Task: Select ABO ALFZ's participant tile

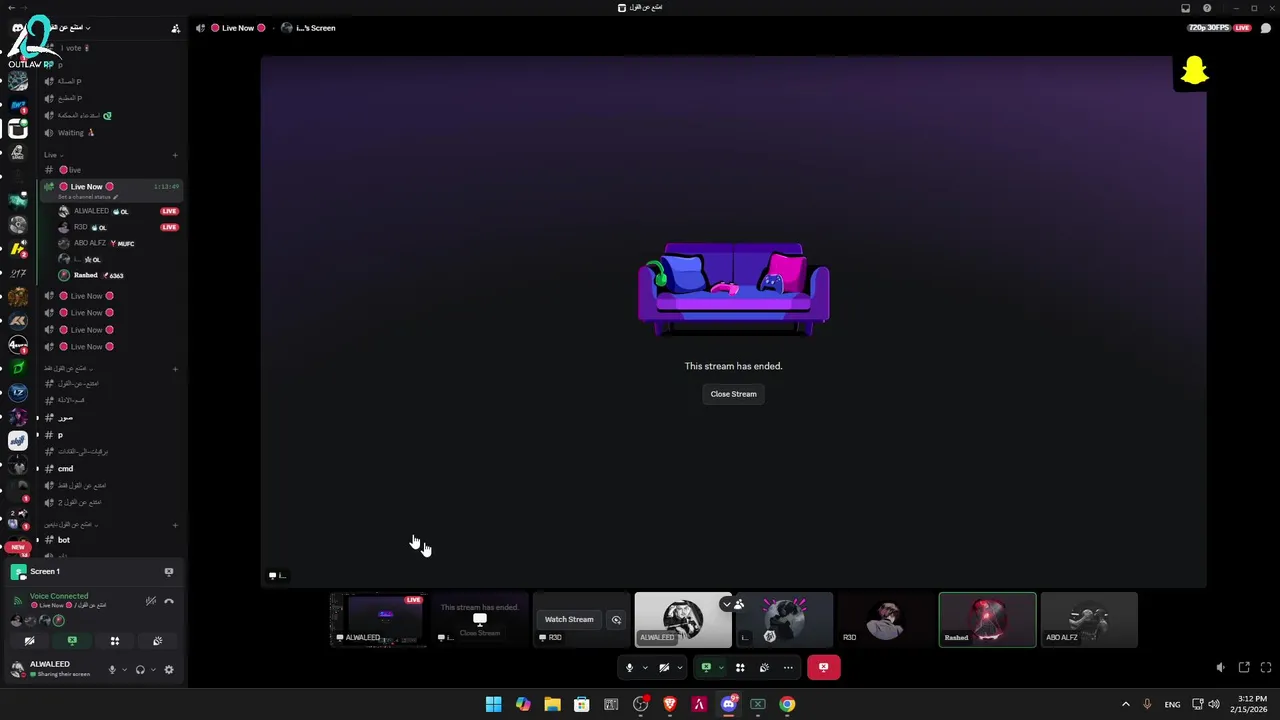Action: pyautogui.click(x=1089, y=620)
